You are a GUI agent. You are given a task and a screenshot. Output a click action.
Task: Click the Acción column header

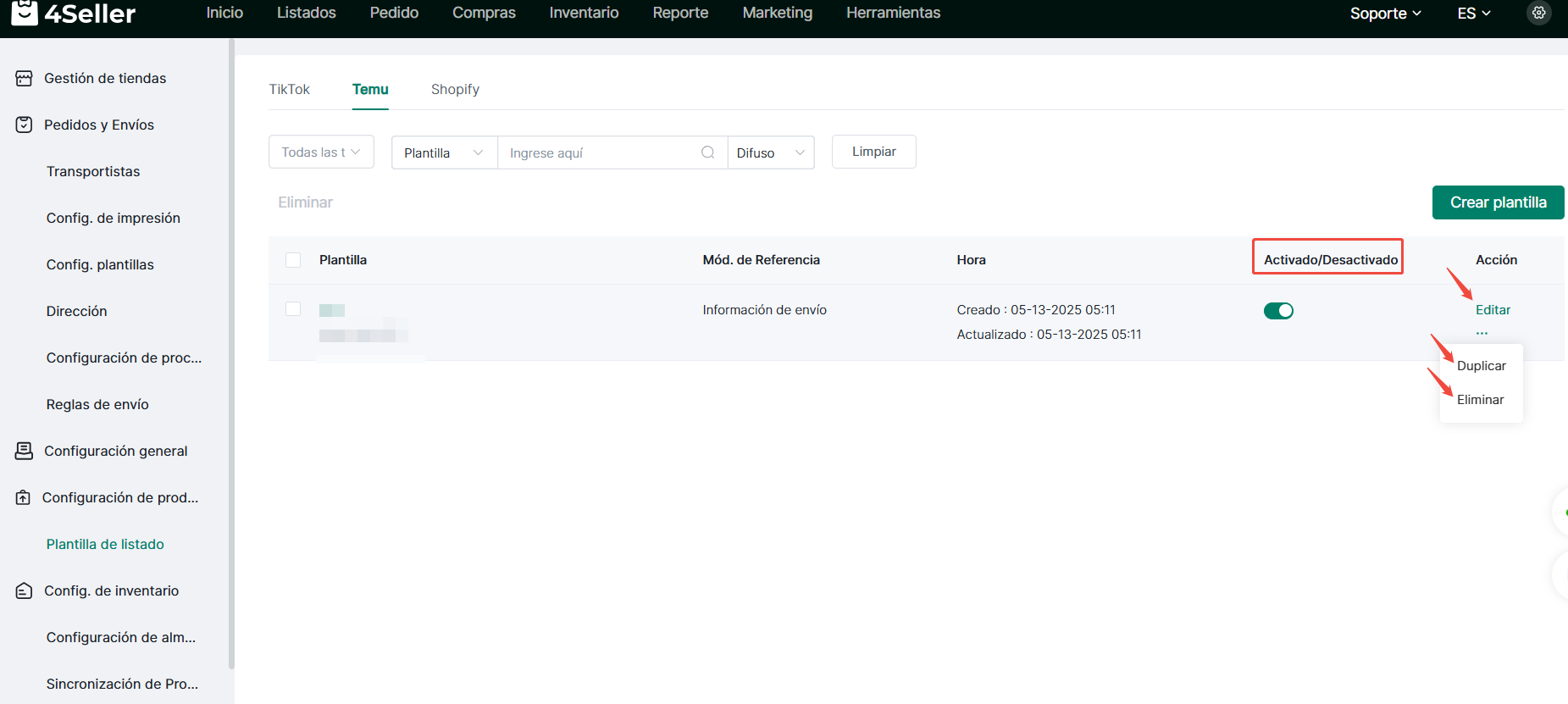click(x=1496, y=260)
